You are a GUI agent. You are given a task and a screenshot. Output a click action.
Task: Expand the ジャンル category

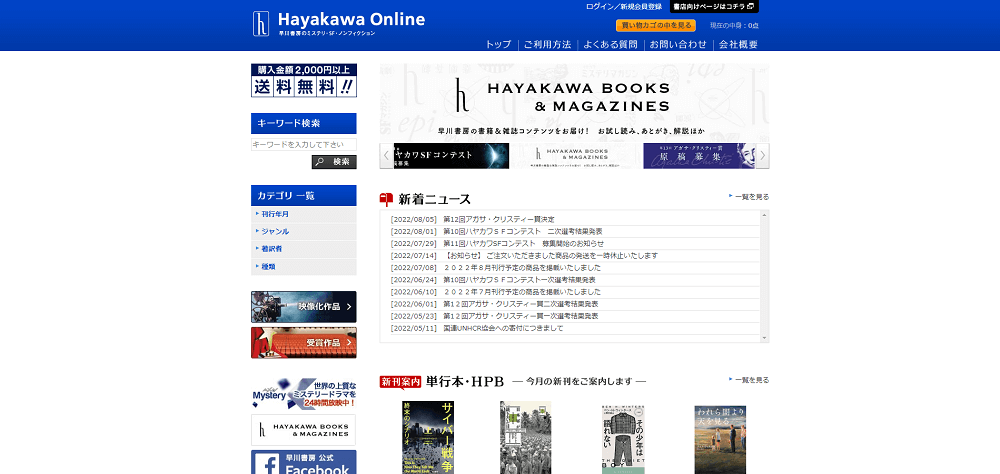pos(275,231)
